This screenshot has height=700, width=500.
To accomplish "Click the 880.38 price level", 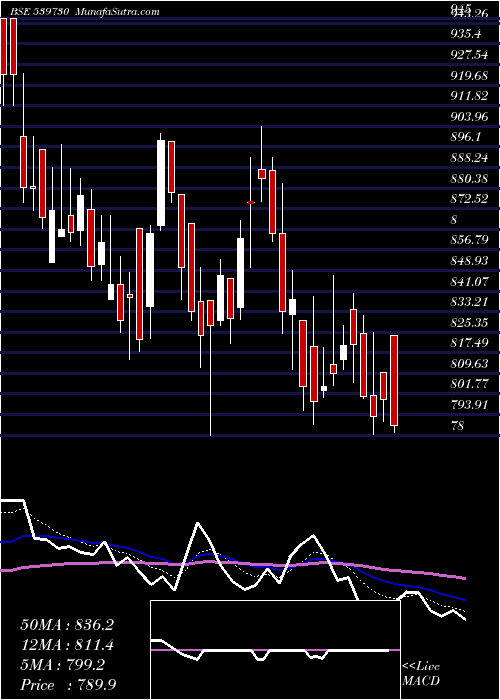I will tap(470, 179).
